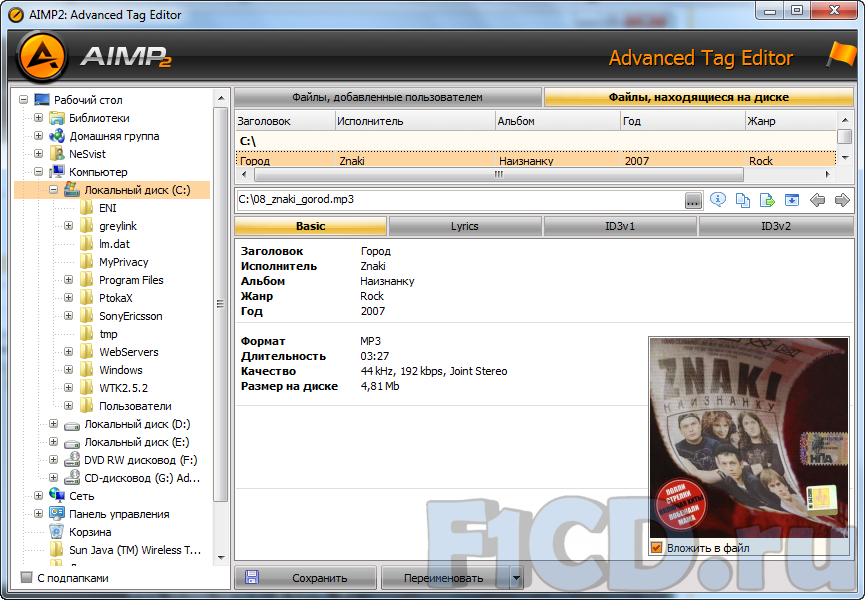Open the ID3v2 tab
865x600 pixels.
[776, 226]
